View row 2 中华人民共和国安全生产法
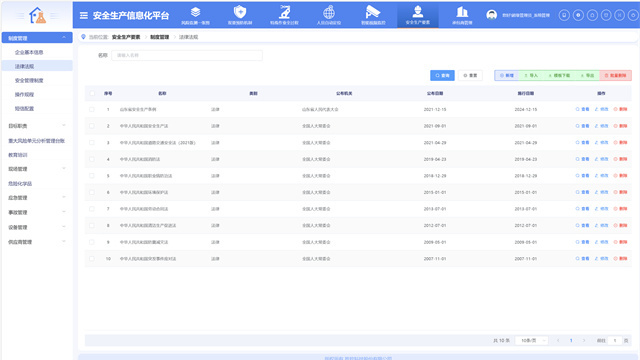This screenshot has width=640, height=360. coord(582,126)
